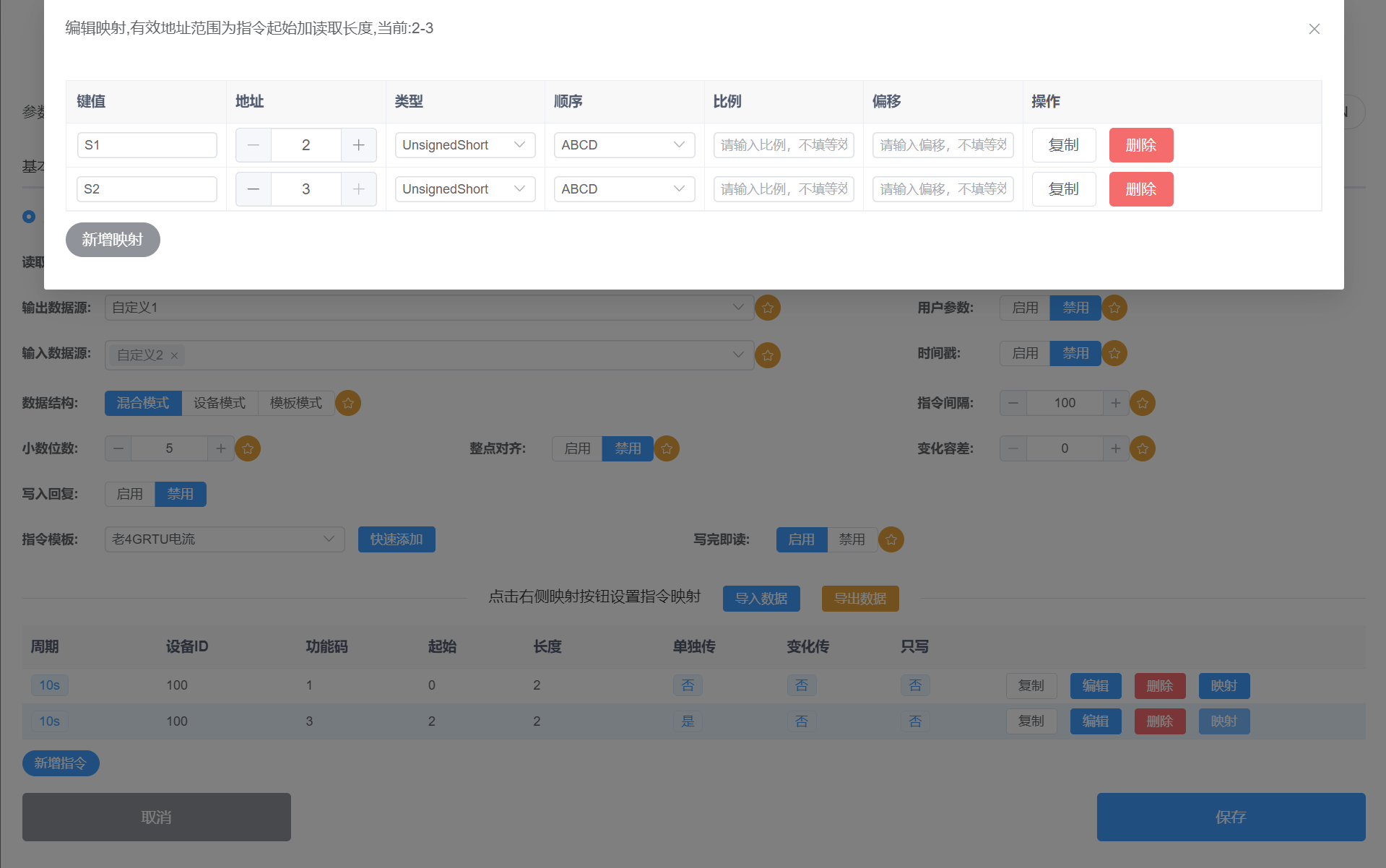Switch data structure to 混合模式
The height and width of the screenshot is (868, 1386).
(143, 403)
